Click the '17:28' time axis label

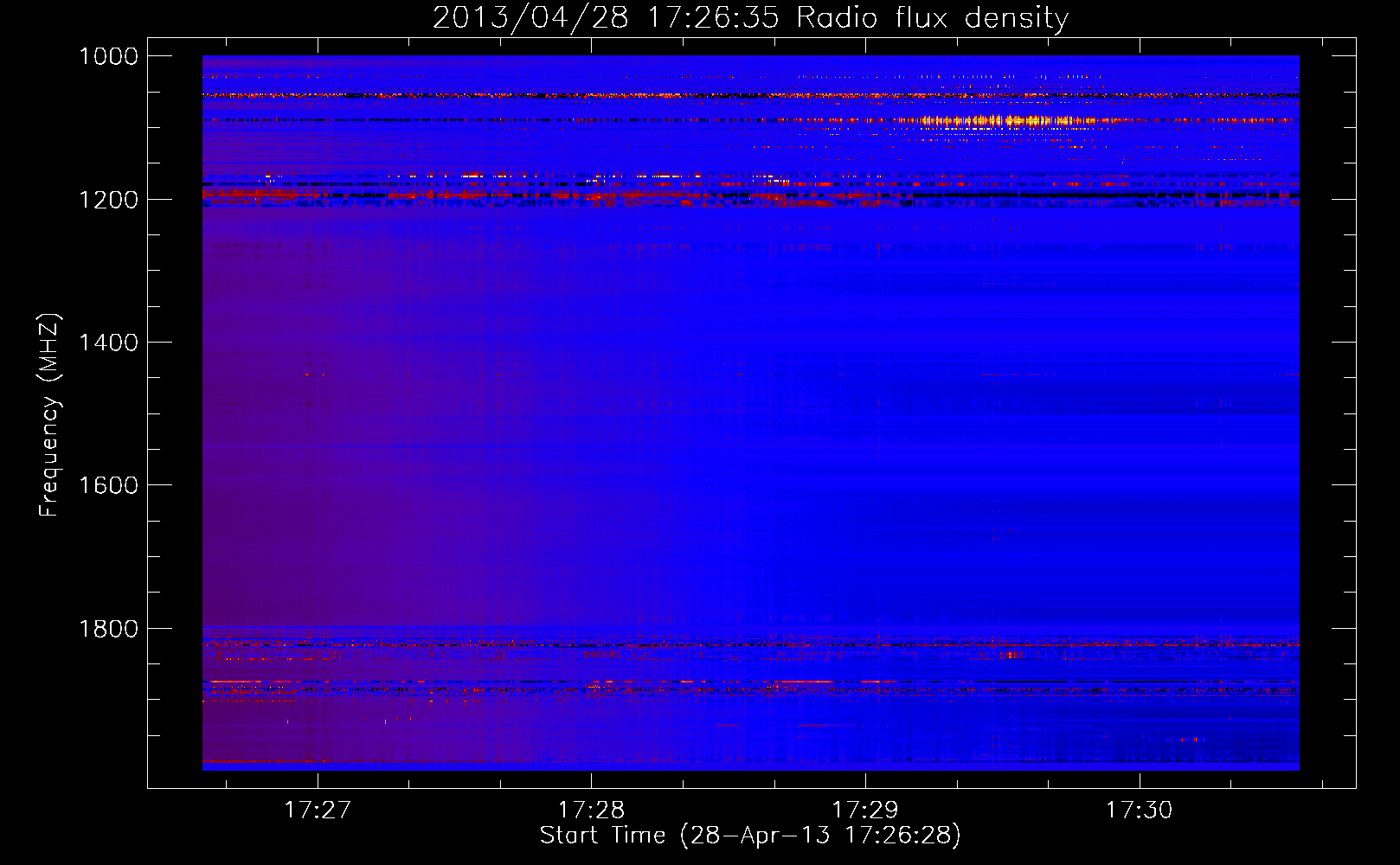[x=592, y=810]
